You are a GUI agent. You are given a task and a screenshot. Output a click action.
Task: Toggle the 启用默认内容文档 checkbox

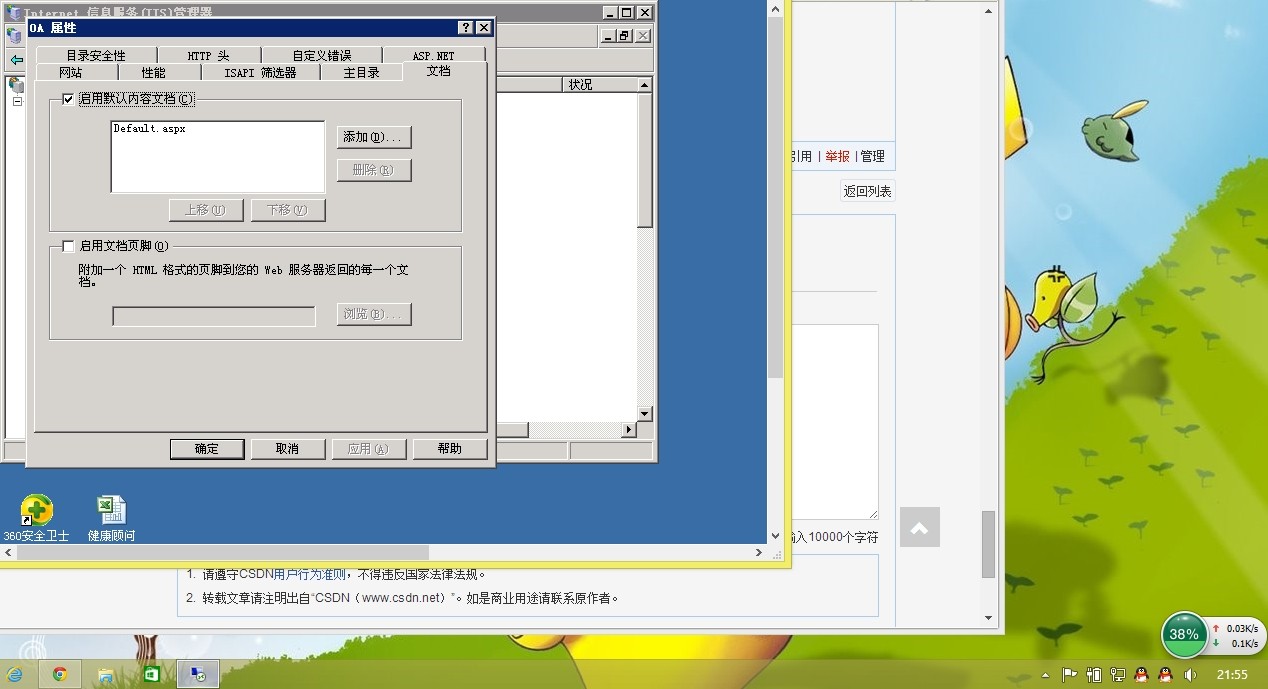click(x=68, y=99)
